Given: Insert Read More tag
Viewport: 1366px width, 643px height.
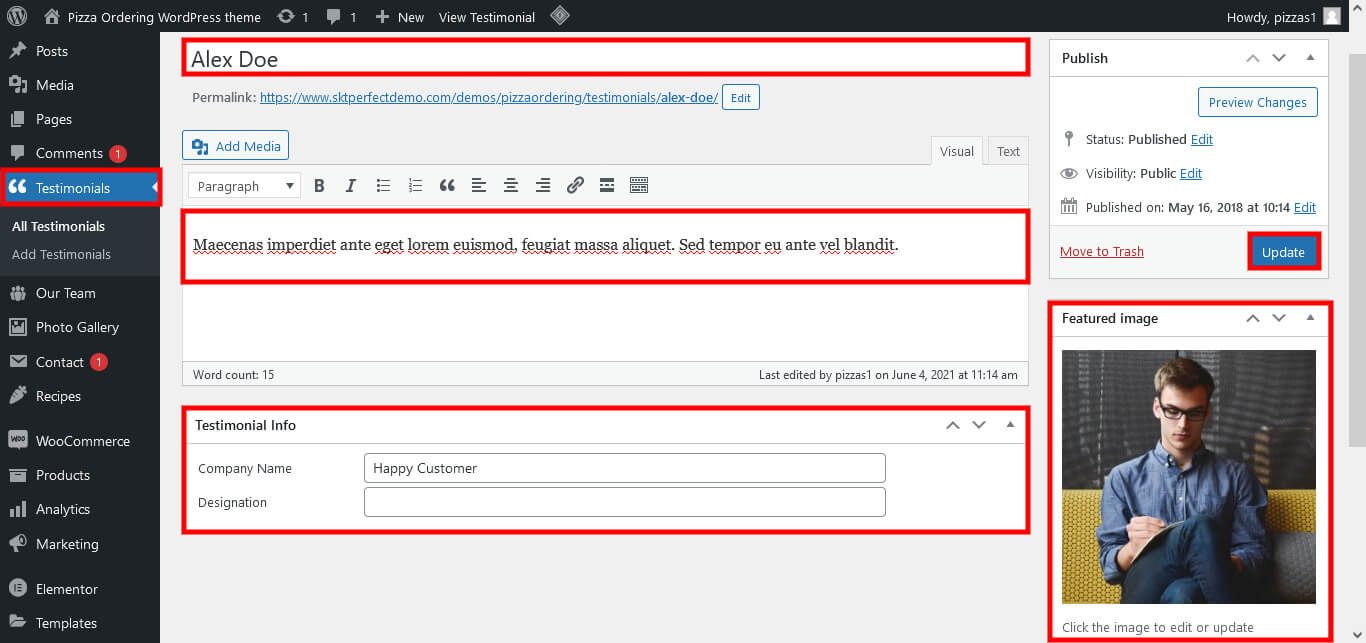Looking at the screenshot, I should click(606, 185).
